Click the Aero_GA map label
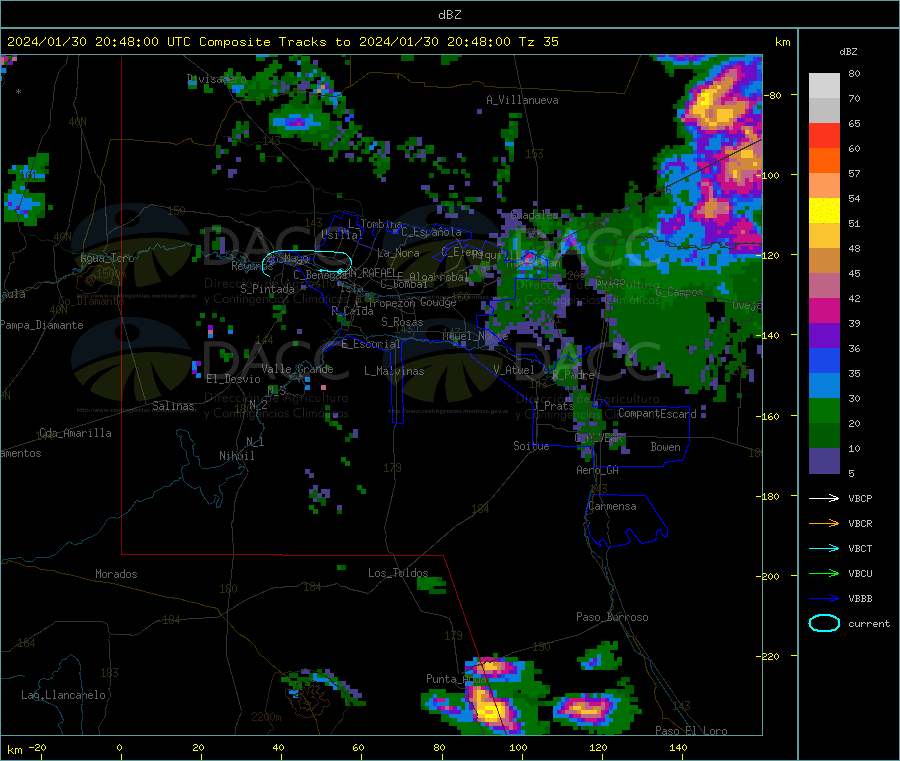The image size is (900, 761). (x=597, y=470)
